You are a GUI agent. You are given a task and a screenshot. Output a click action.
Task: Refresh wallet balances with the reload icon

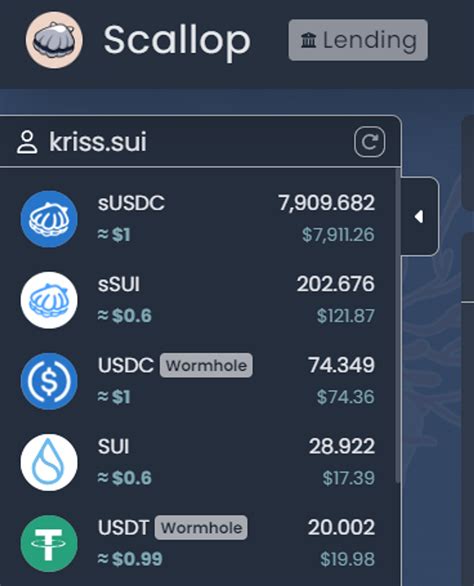(369, 142)
